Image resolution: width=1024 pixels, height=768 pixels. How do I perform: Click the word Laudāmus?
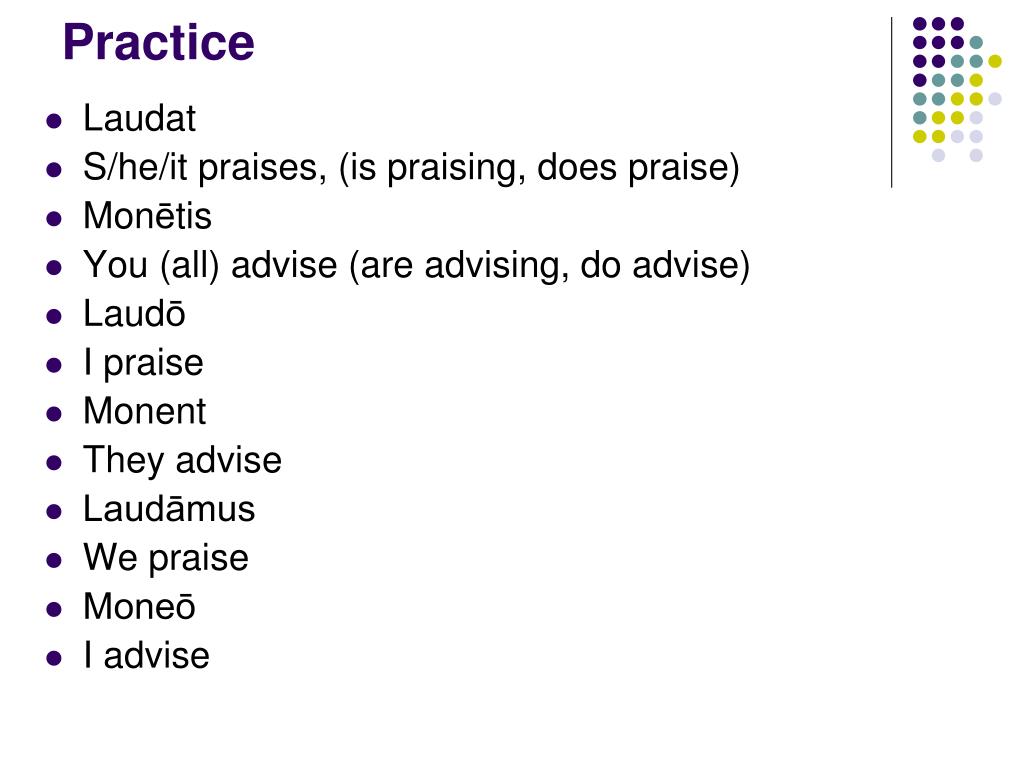coord(169,509)
